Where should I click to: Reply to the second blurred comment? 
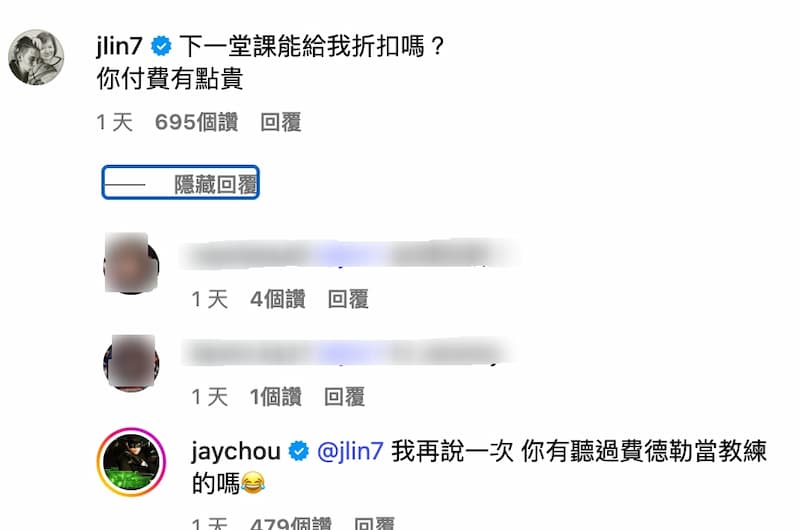click(x=344, y=397)
